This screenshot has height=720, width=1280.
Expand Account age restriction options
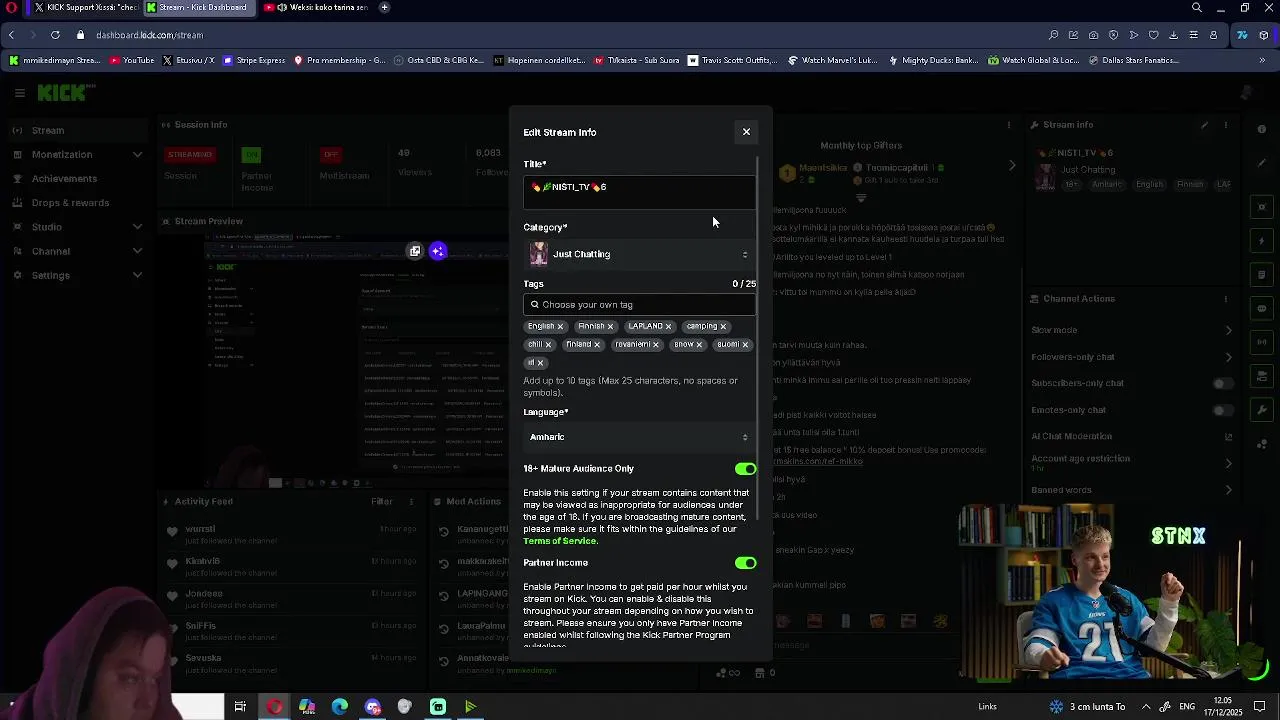pyautogui.click(x=1229, y=463)
